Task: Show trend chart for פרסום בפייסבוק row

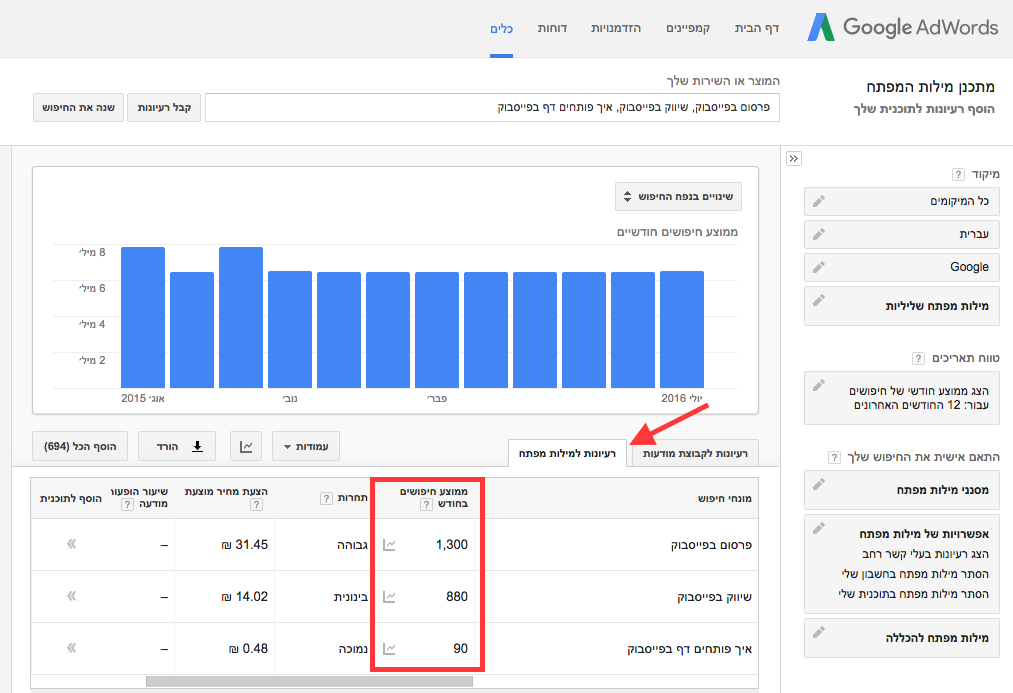Action: click(x=389, y=545)
